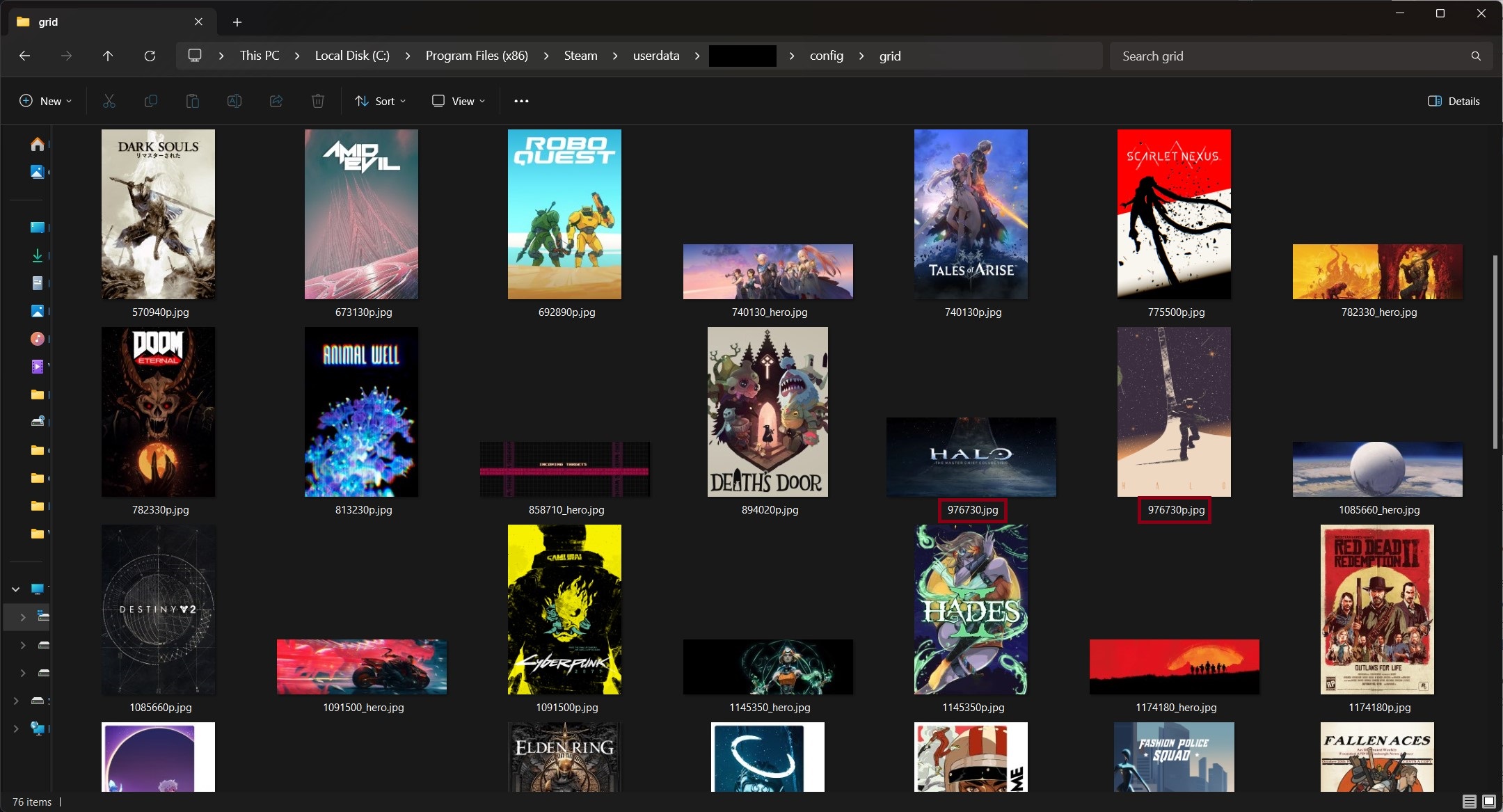Click the search magnifier icon
This screenshot has height=812, width=1503.
(x=1476, y=56)
